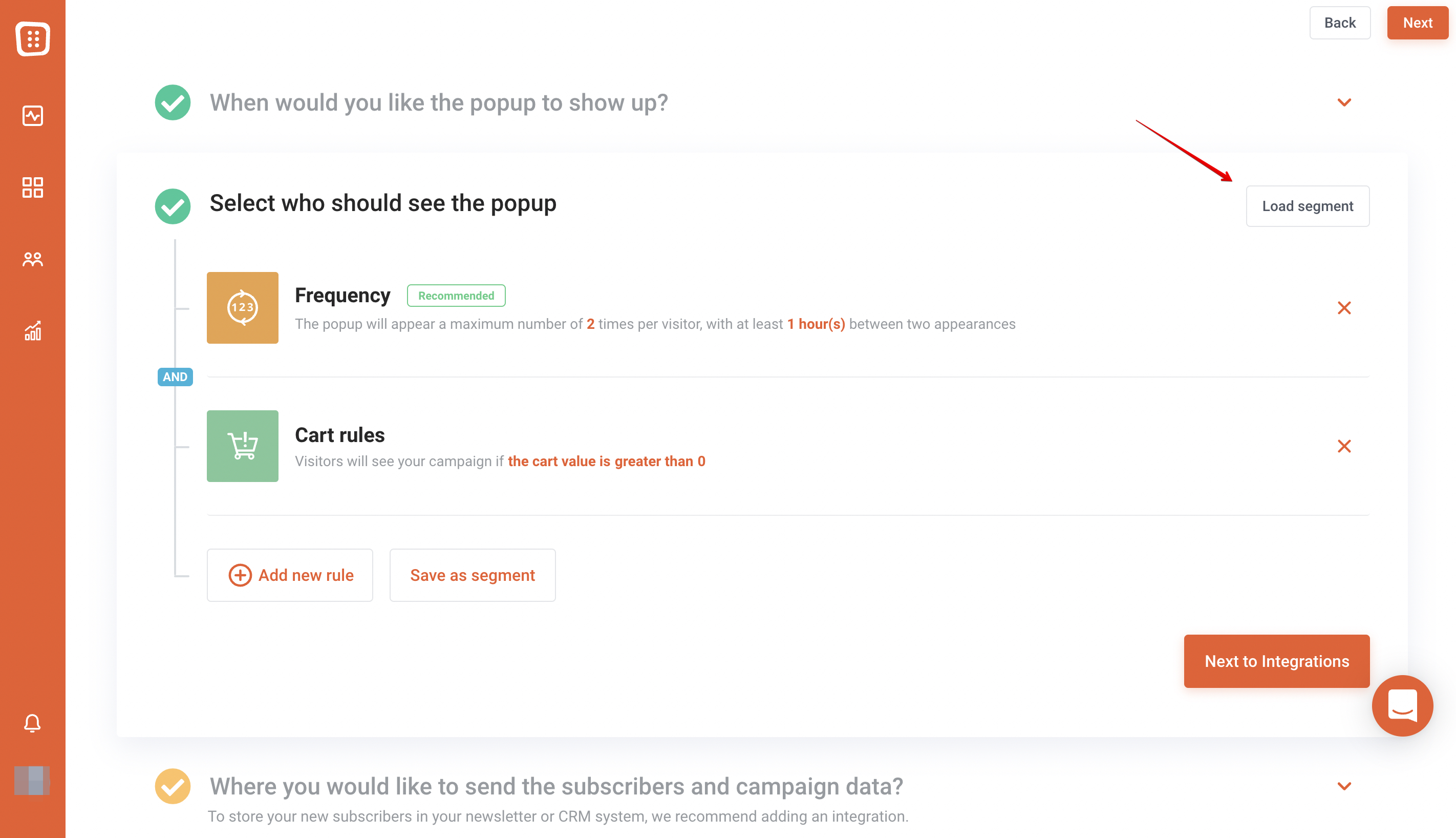Go to Next to Integrations

point(1276,661)
